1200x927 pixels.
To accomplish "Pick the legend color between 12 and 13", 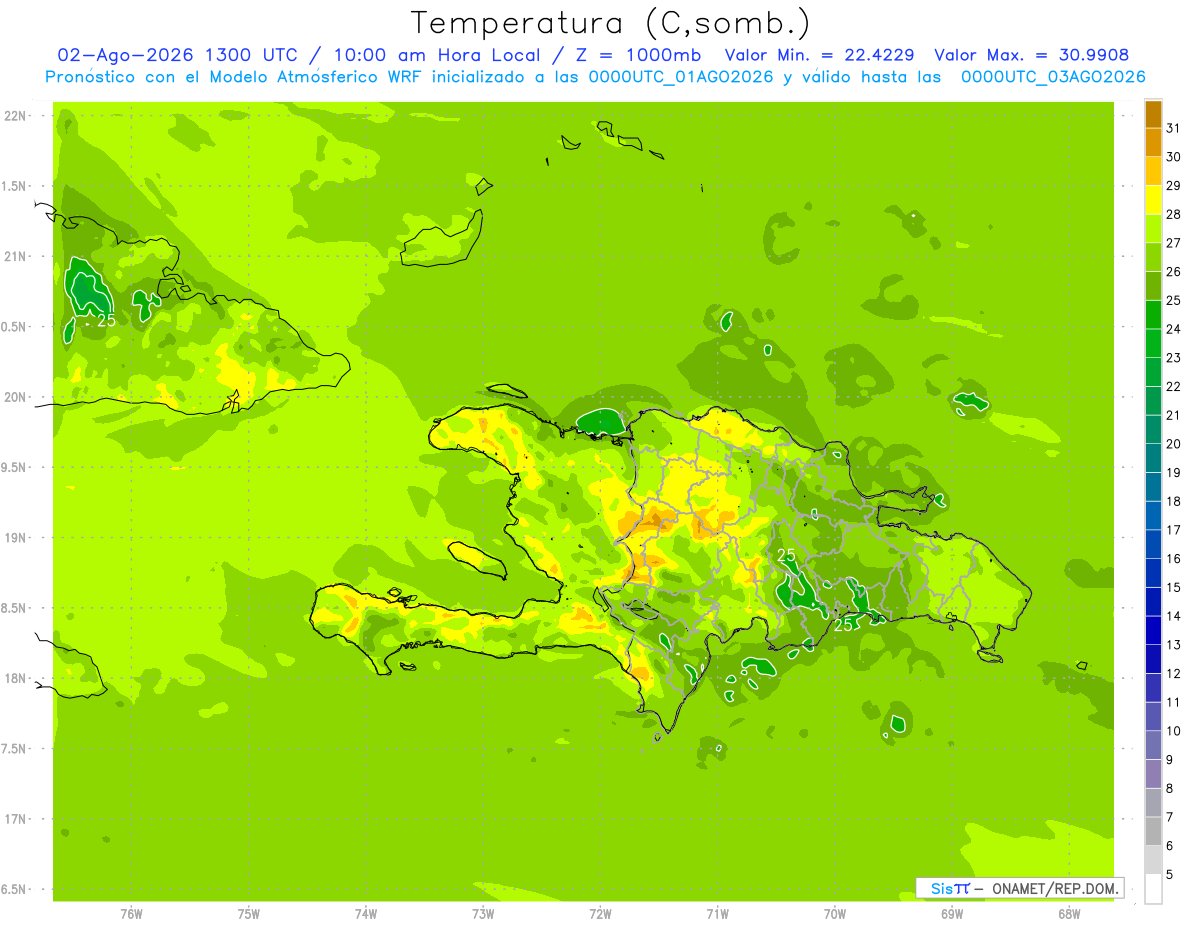I will [x=1153, y=659].
